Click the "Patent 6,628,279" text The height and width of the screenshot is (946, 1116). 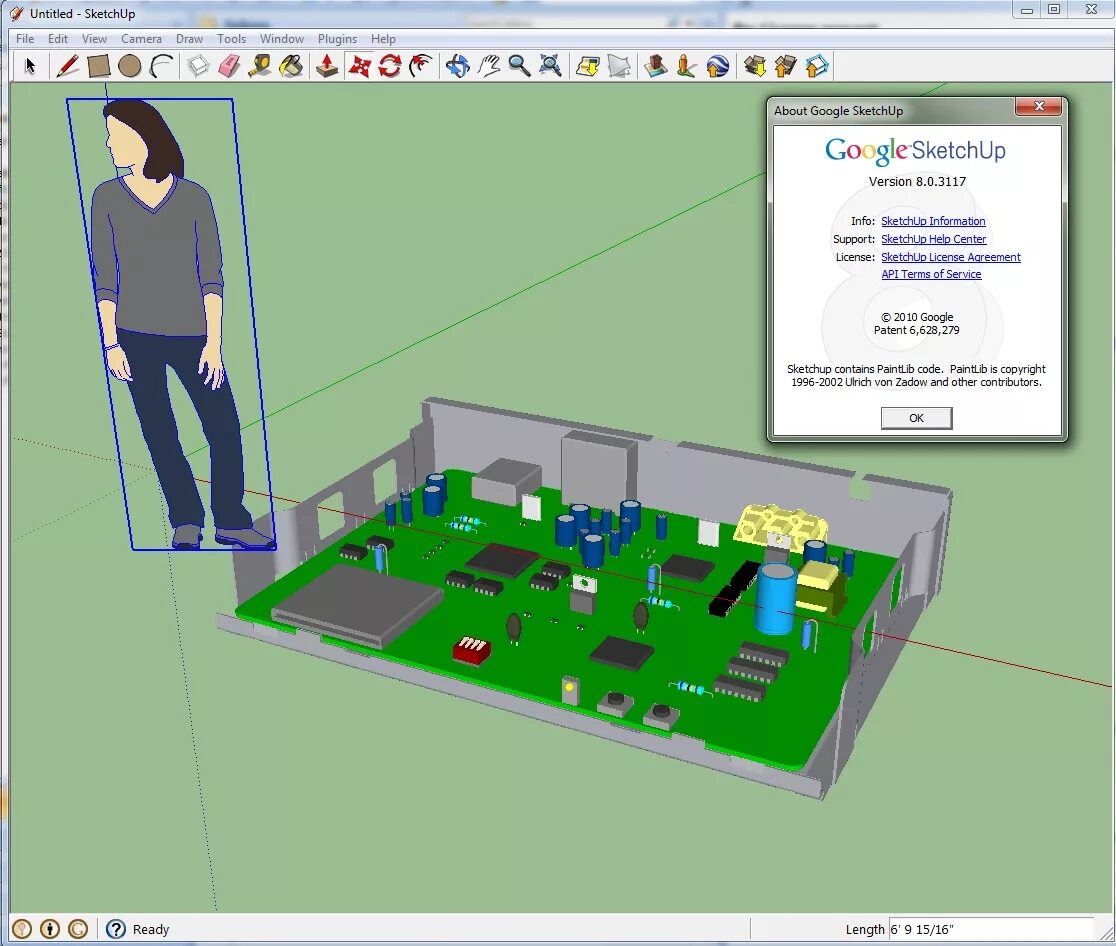[916, 330]
